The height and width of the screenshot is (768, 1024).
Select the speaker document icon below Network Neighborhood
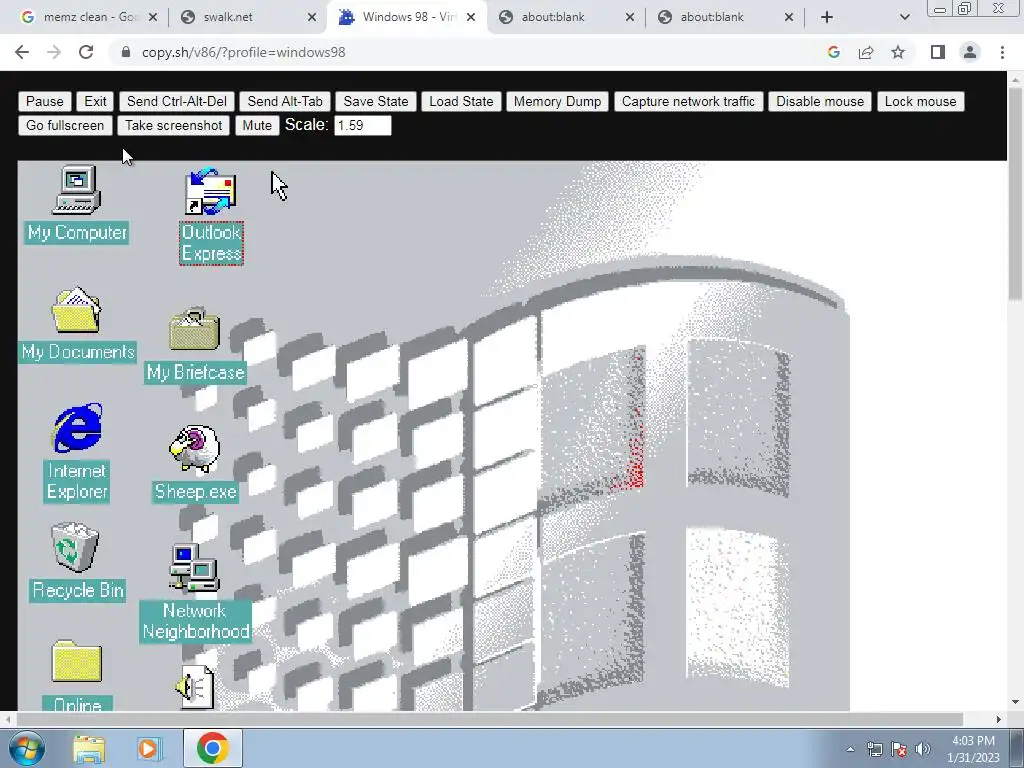195,687
